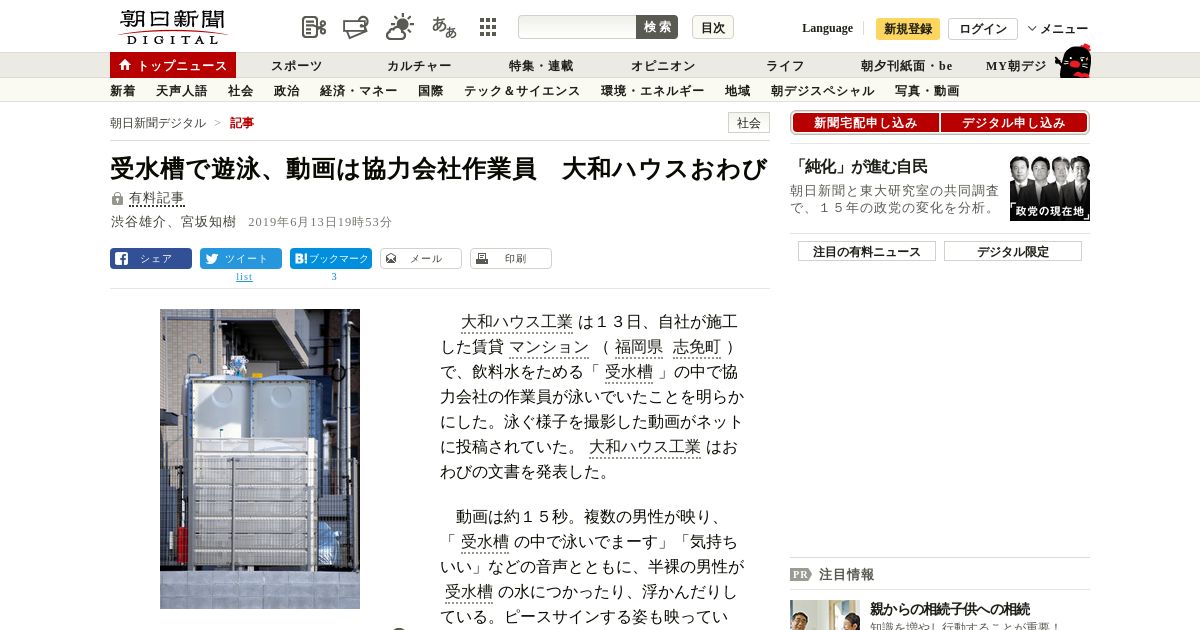Select 地域 in the sub navigation
Viewport: 1200px width, 630px height.
[737, 90]
